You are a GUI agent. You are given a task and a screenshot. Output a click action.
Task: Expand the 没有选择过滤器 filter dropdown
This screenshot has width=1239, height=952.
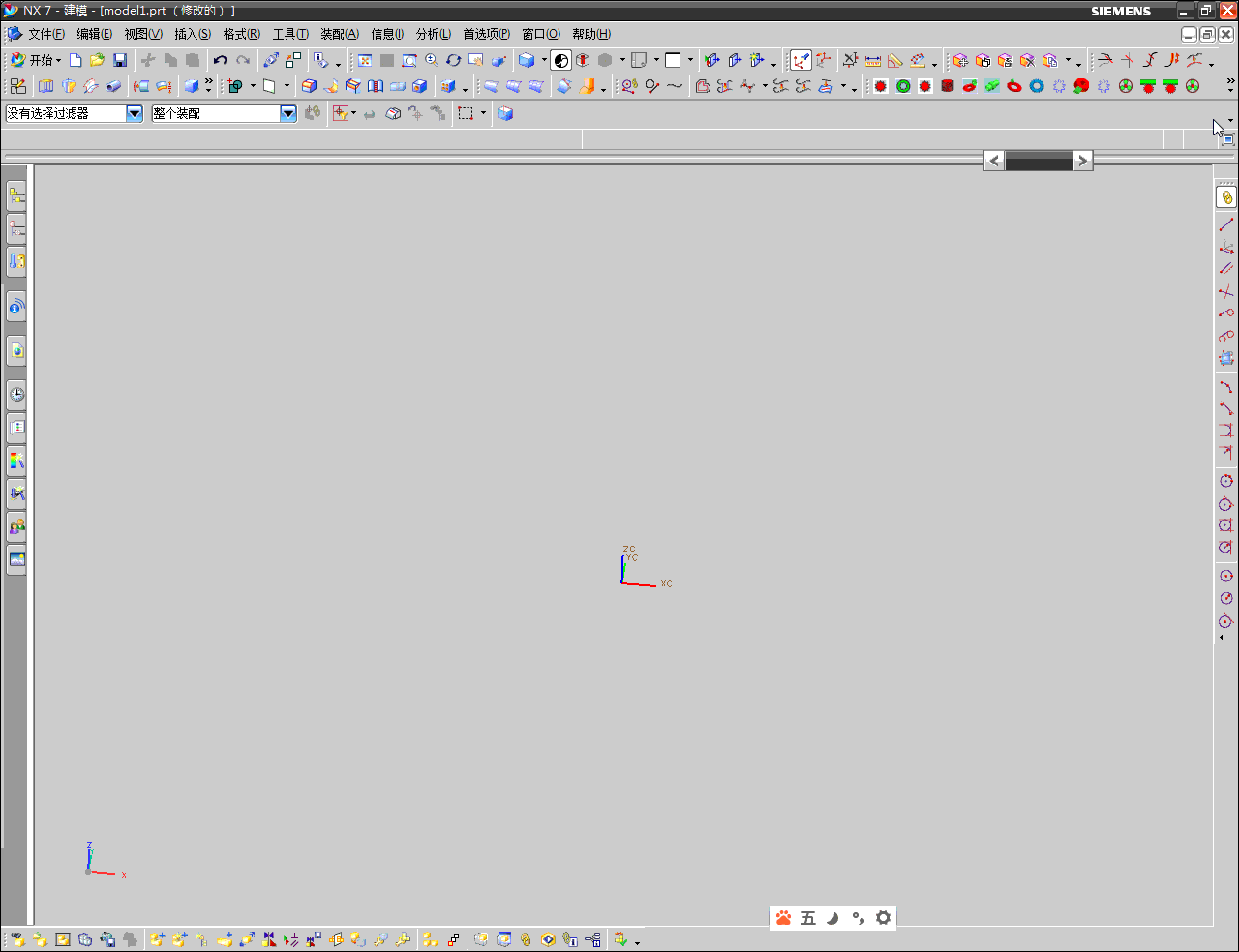pyautogui.click(x=135, y=113)
